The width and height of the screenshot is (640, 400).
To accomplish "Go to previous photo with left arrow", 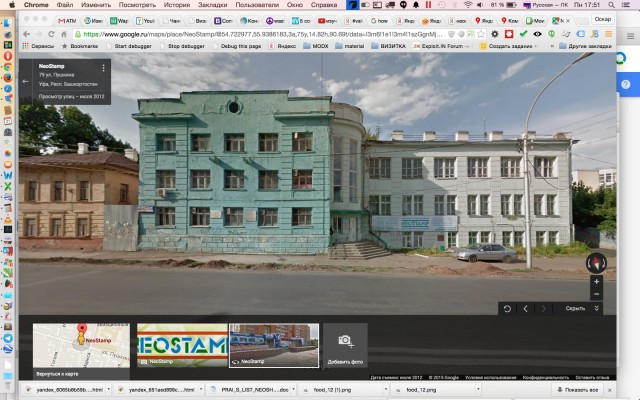I will pyautogui.click(x=526, y=309).
